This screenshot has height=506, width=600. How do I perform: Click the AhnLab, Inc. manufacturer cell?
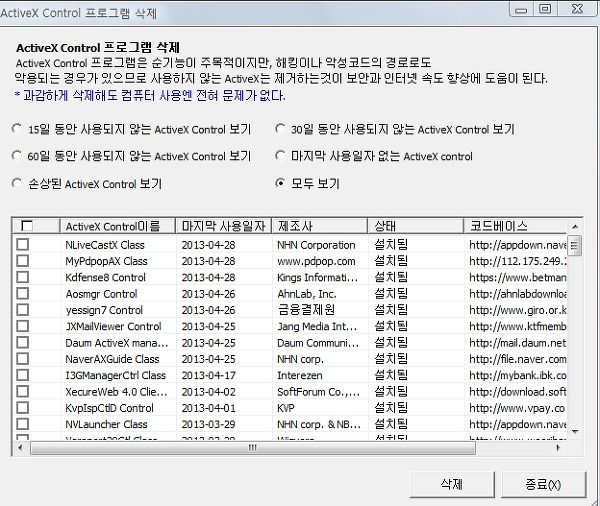tap(307, 294)
